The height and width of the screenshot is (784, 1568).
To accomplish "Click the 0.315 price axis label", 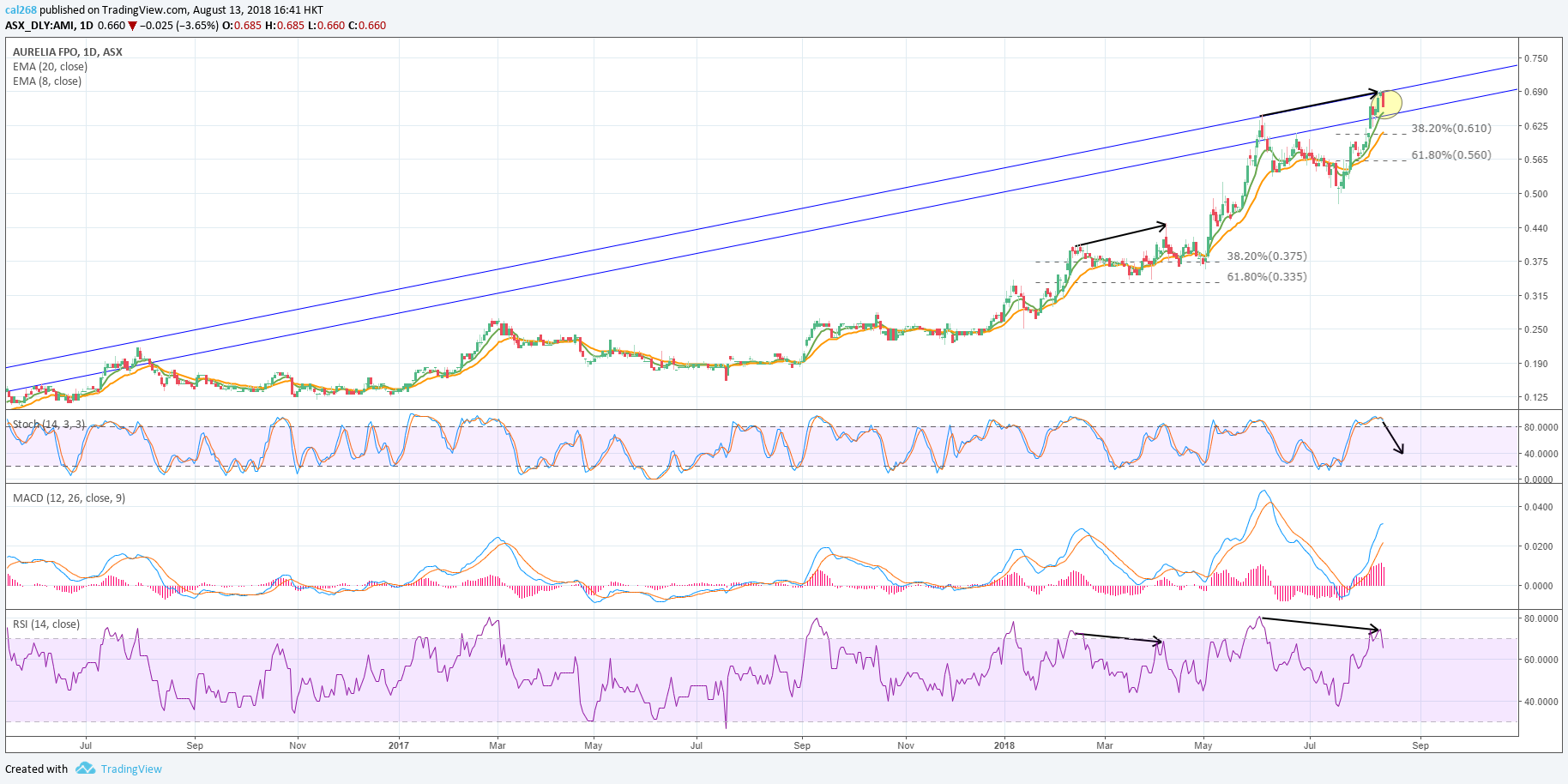I will click(1535, 296).
